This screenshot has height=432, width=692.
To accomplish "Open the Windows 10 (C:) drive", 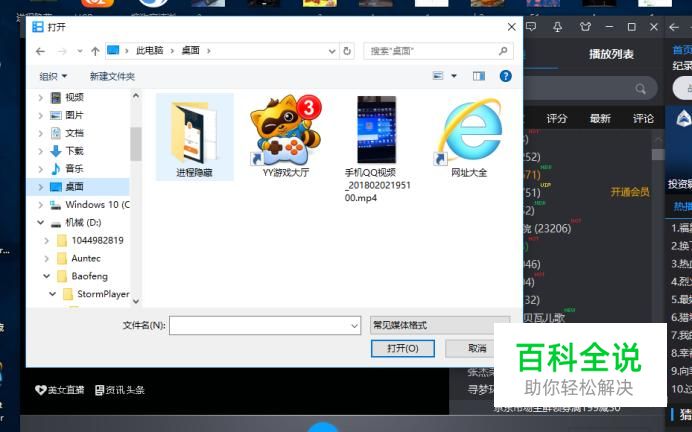I will click(x=97, y=205).
